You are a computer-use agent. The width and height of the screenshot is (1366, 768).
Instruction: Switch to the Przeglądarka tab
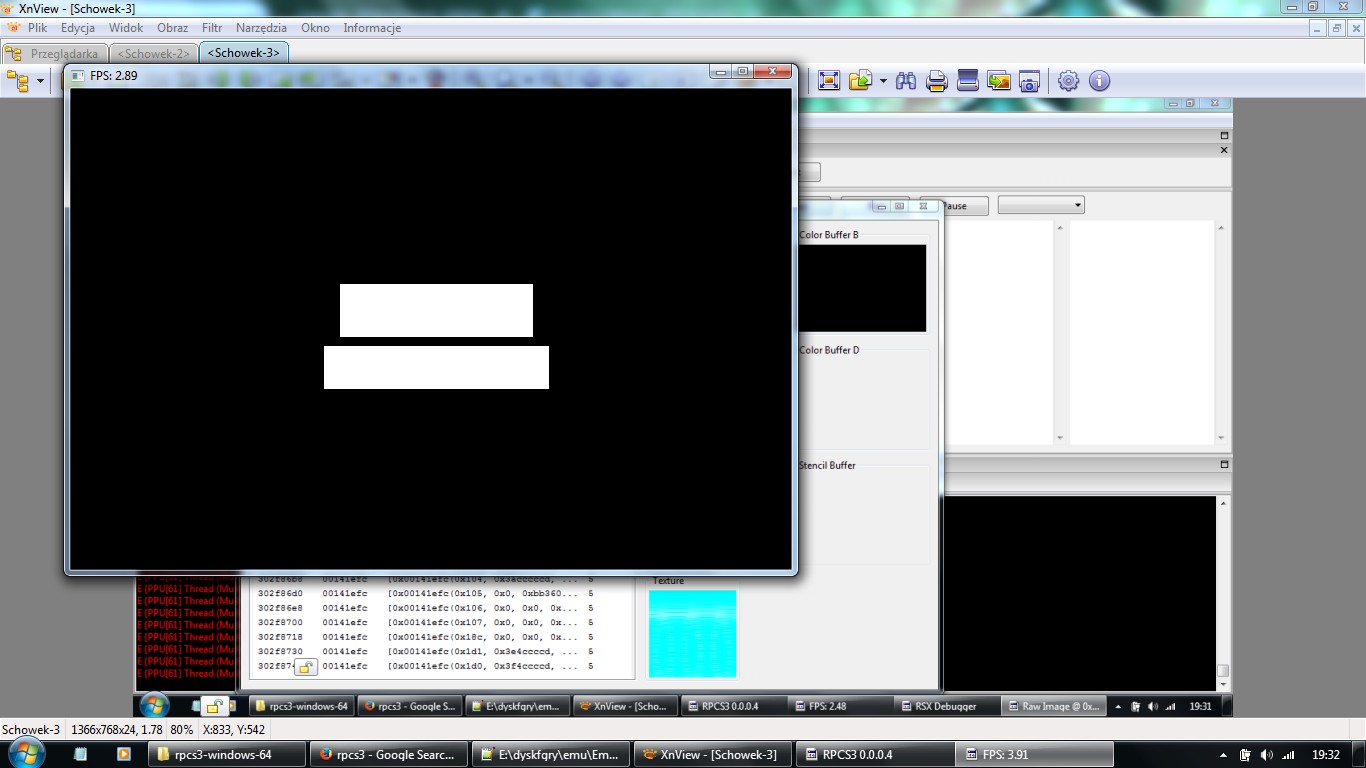(x=54, y=53)
